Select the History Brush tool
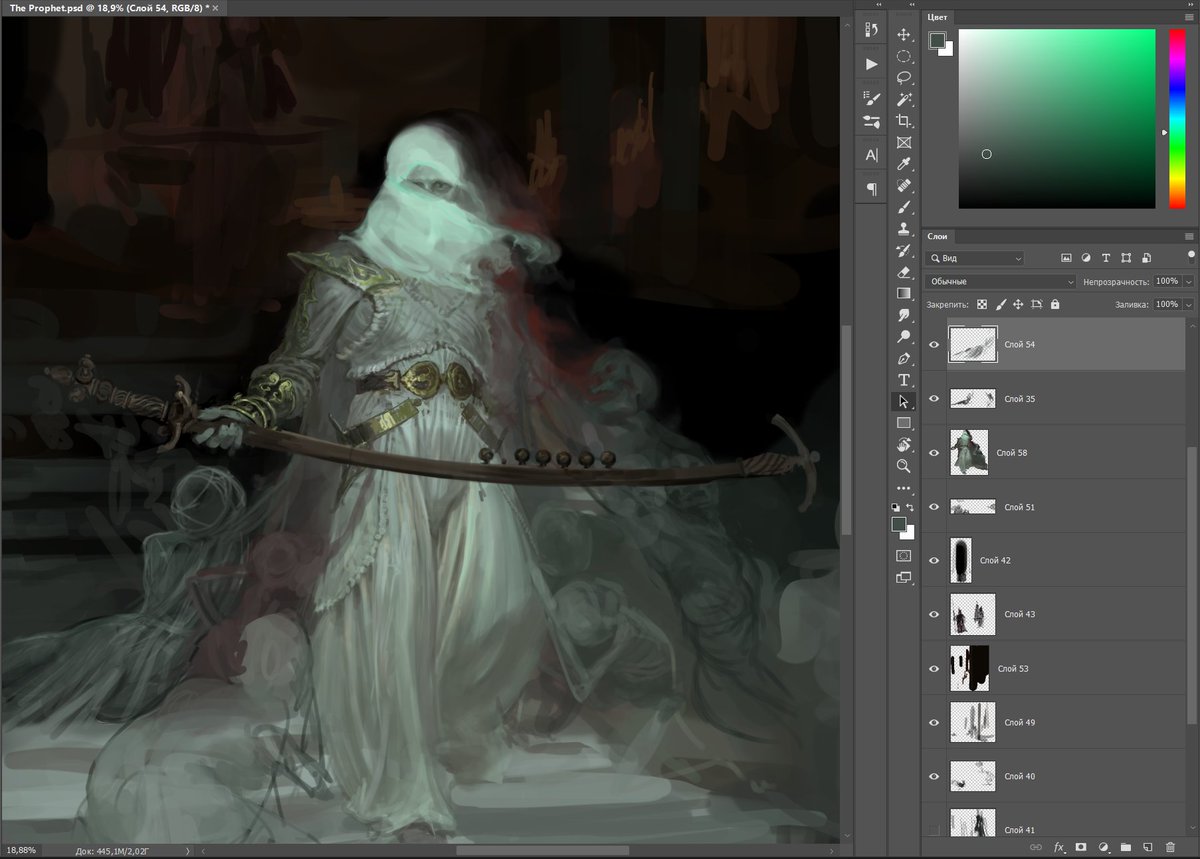The width and height of the screenshot is (1200, 859). [x=904, y=250]
